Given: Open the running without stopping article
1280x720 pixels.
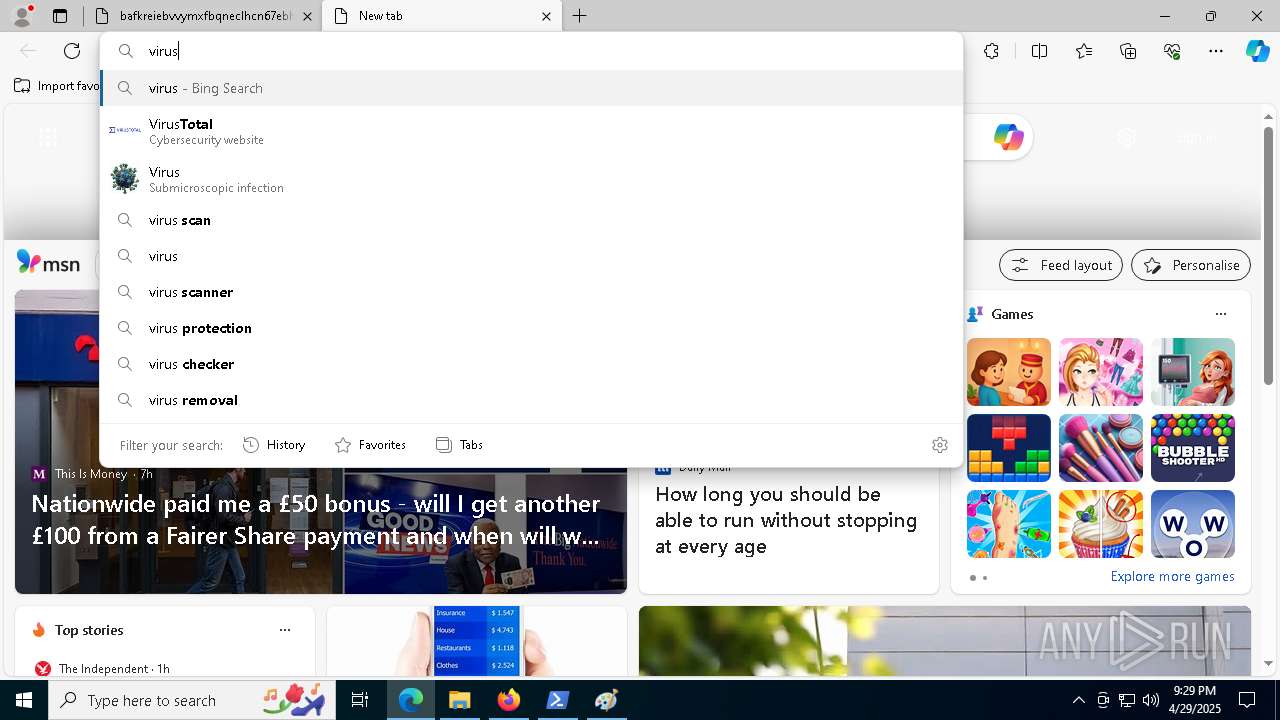Looking at the screenshot, I should [786, 520].
